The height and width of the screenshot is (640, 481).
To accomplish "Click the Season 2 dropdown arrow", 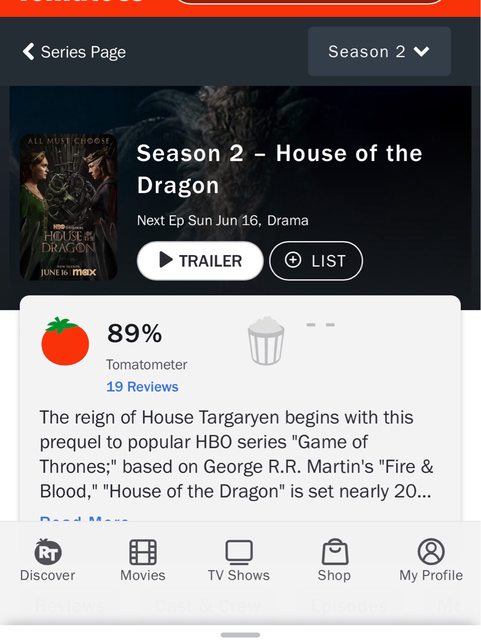I will click(x=421, y=52).
